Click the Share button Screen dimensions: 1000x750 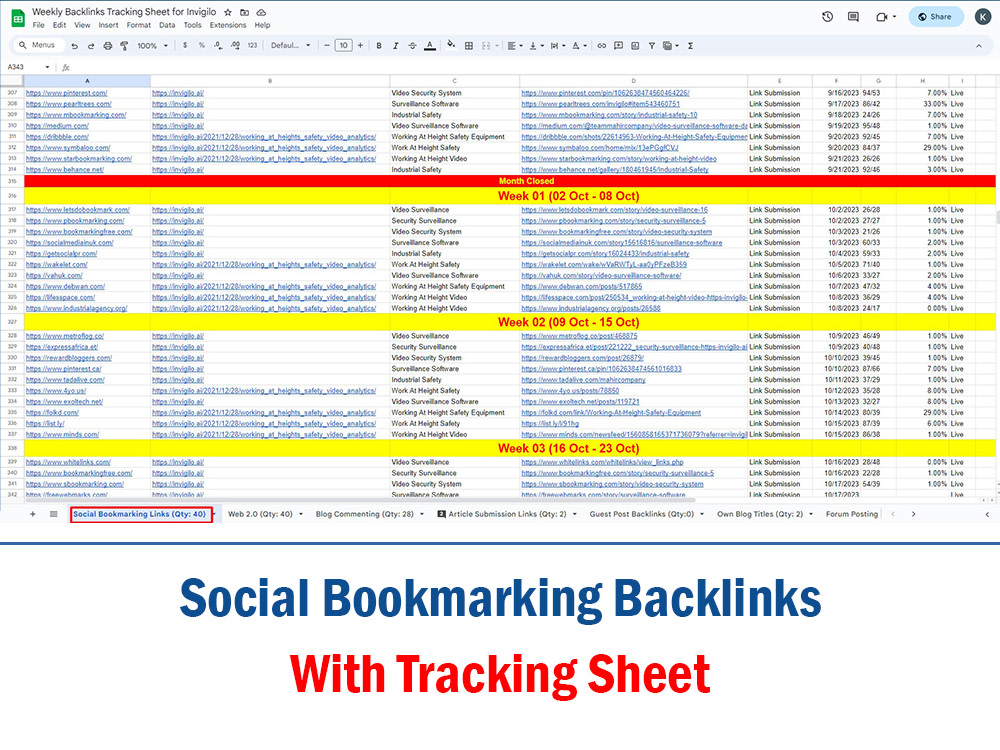[934, 17]
